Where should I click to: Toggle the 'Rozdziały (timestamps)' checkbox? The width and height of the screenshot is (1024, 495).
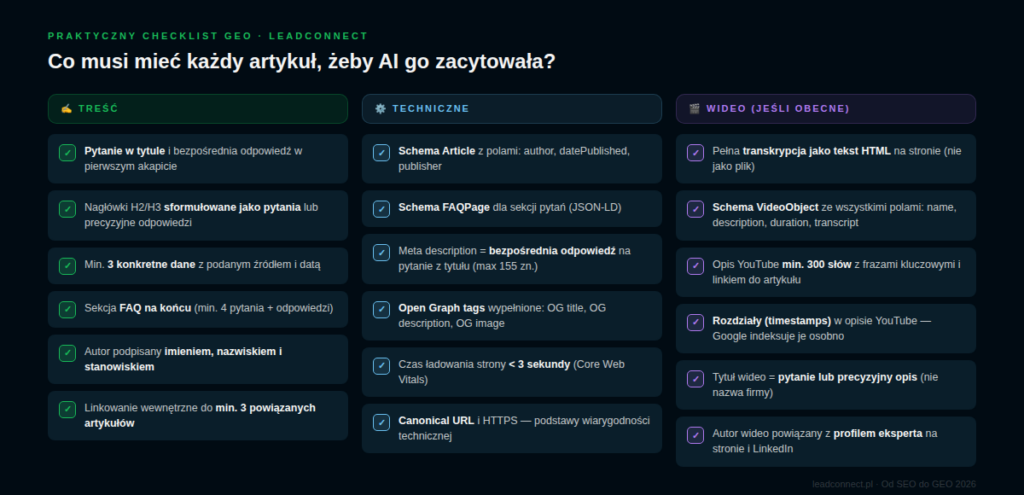pyautogui.click(x=695, y=322)
